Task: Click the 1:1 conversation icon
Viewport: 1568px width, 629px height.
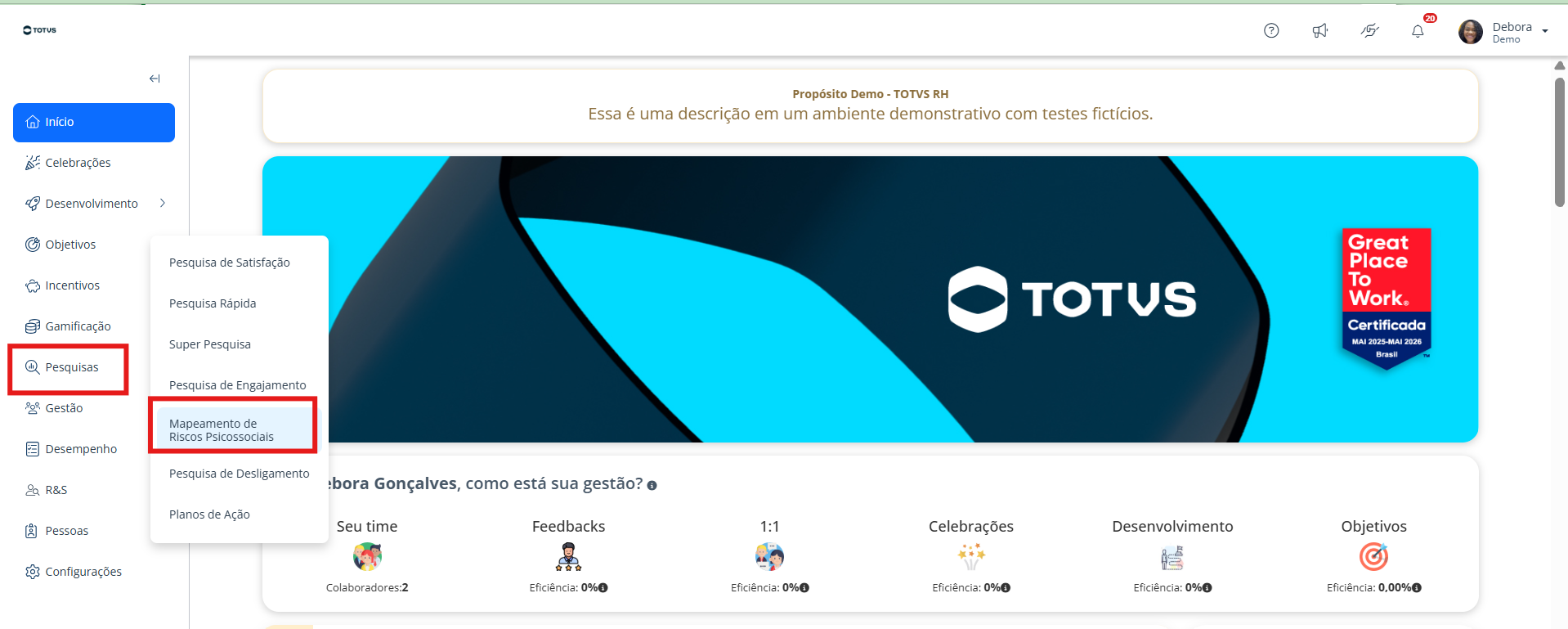Action: (x=769, y=557)
